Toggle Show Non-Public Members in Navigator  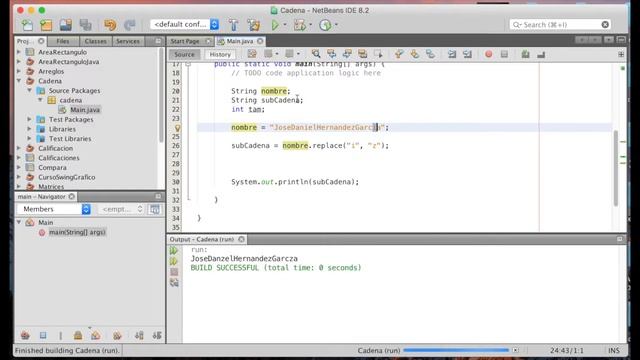[78, 336]
